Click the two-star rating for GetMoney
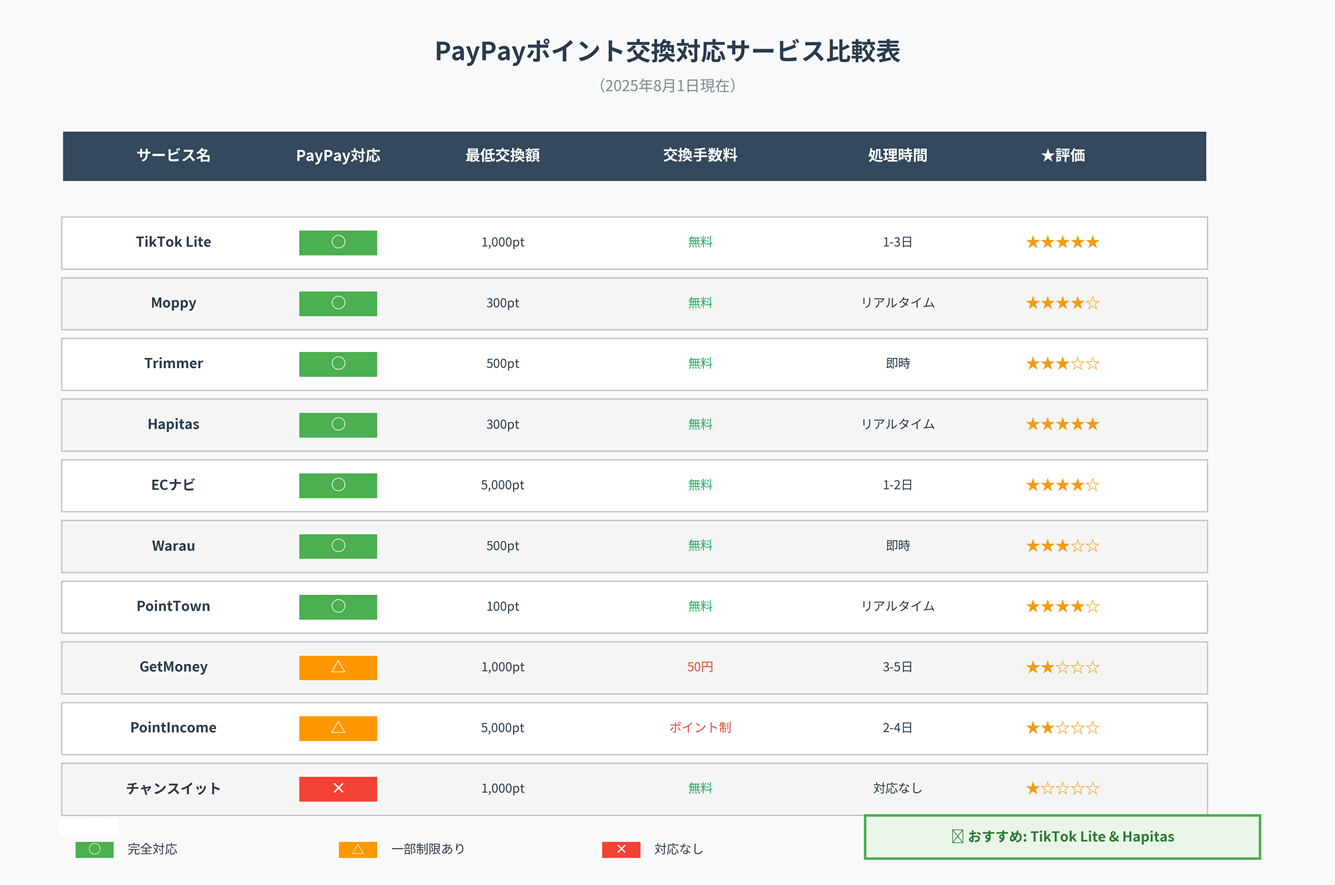The image size is (1335, 885). [x=1062, y=667]
